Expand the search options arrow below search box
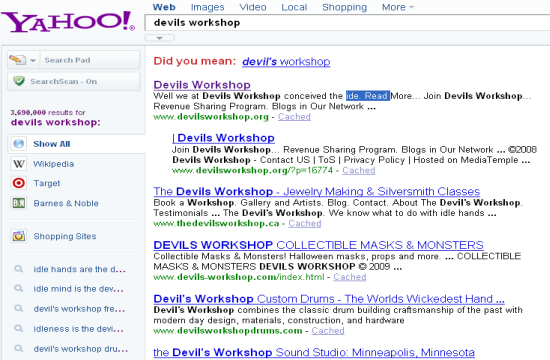550x360 pixels. pos(160,38)
